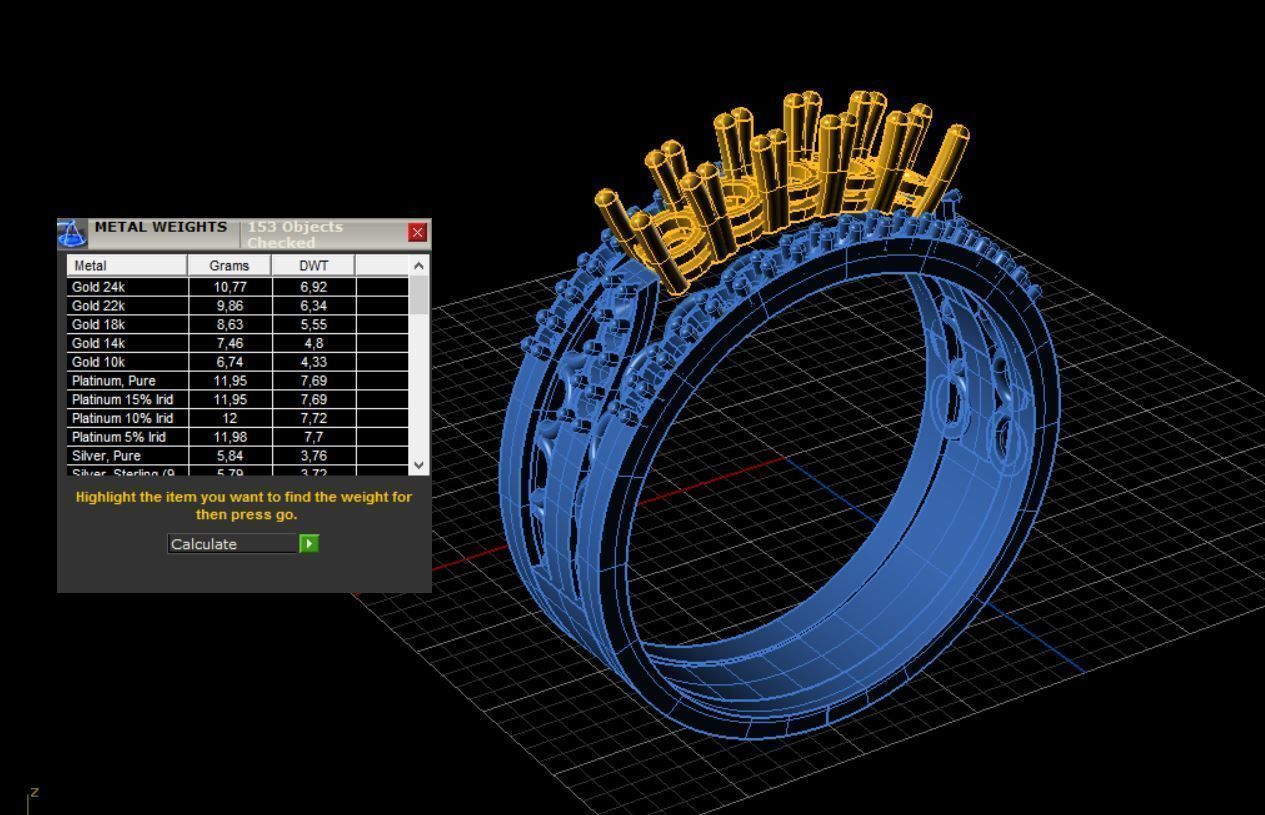Click the 153 Objects Checked label

[295, 235]
